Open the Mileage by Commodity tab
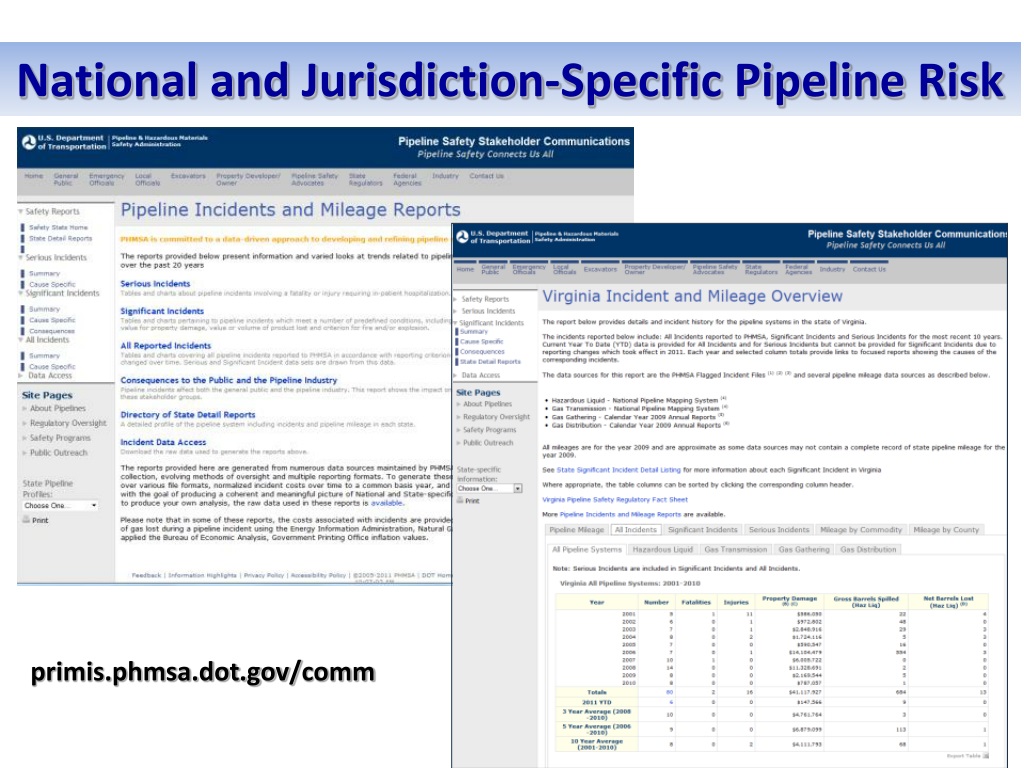This screenshot has width=1024, height=768. pyautogui.click(x=861, y=530)
